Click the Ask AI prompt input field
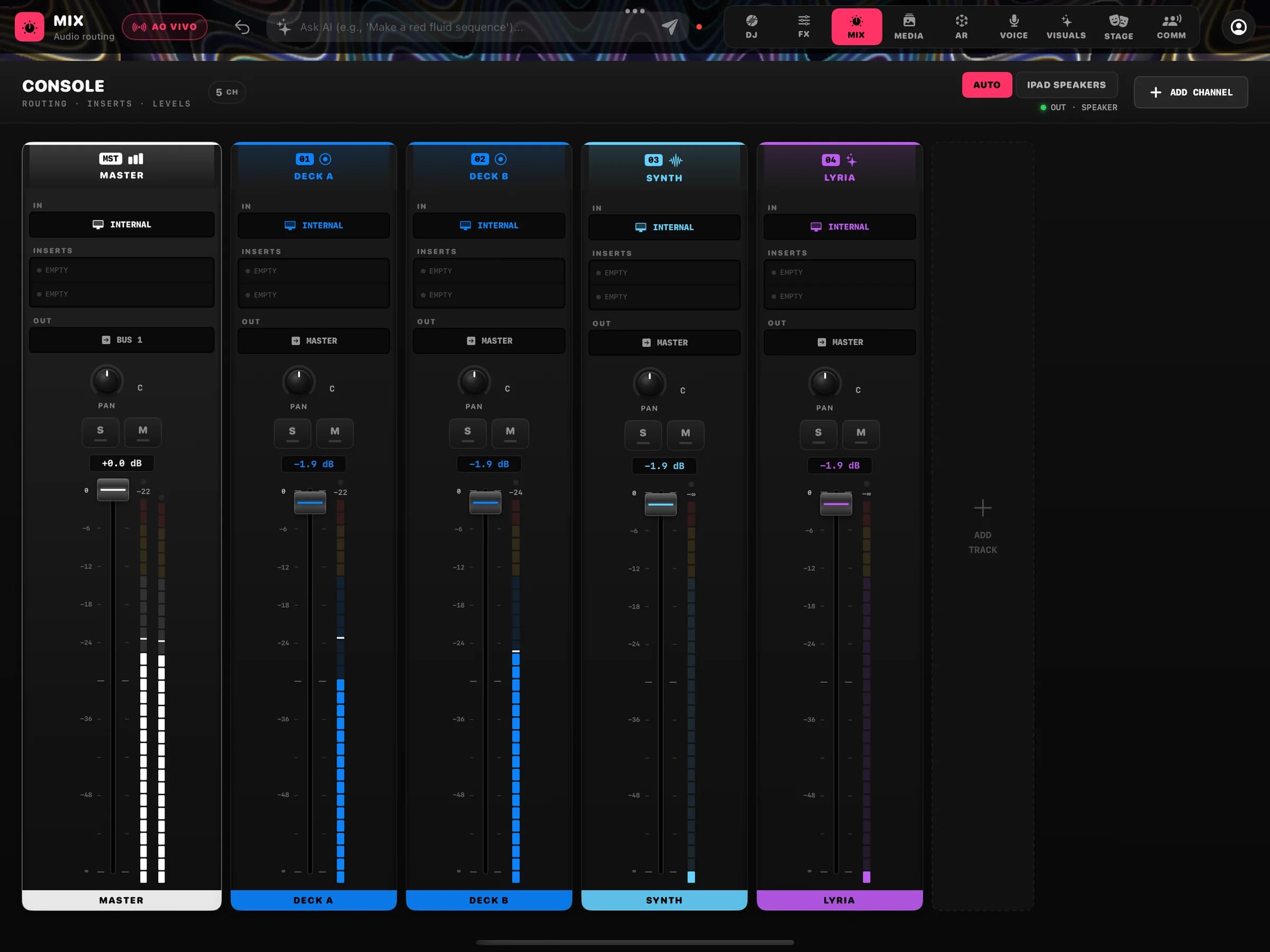Screen dimensions: 1270x952 point(477,27)
